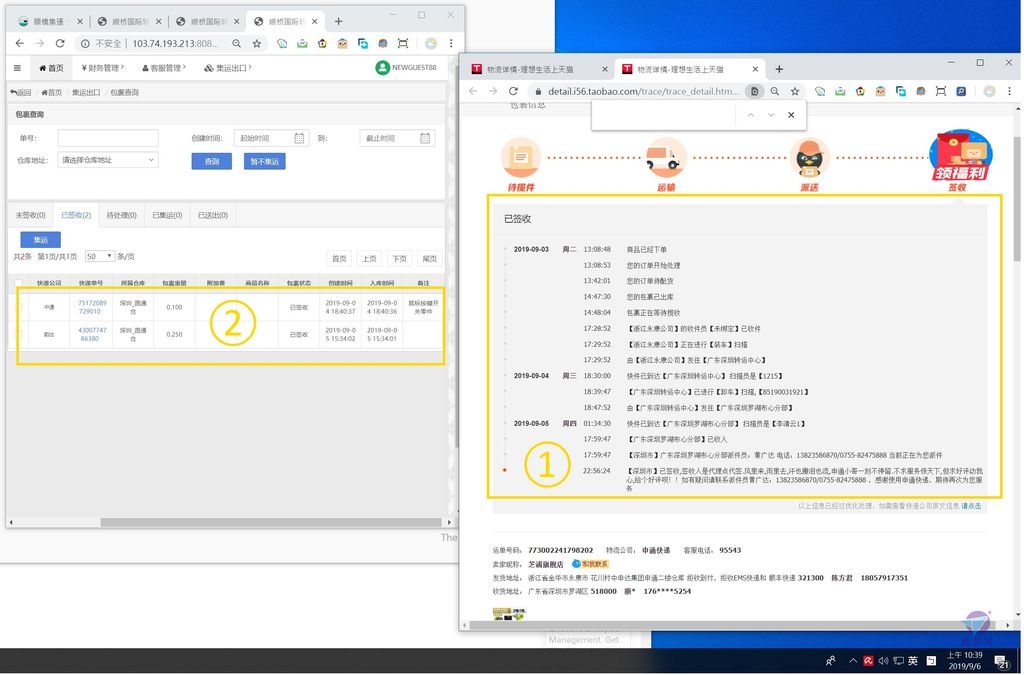
Task: Close the find-in-page bar in Taobao window
Action: click(791, 115)
